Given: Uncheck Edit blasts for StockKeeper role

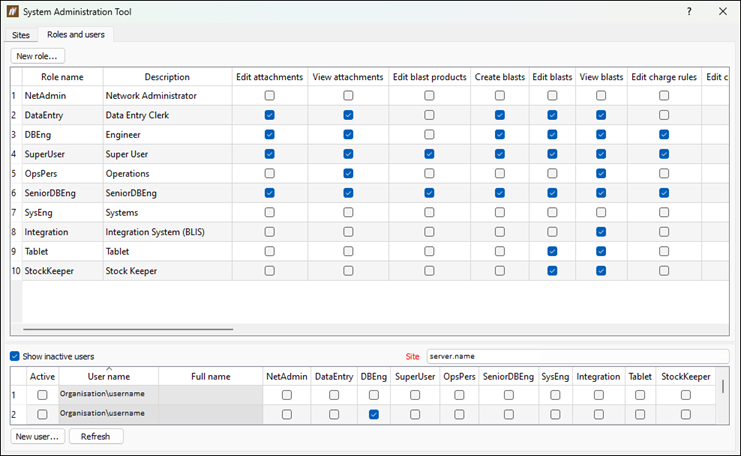Looking at the screenshot, I should click(552, 271).
